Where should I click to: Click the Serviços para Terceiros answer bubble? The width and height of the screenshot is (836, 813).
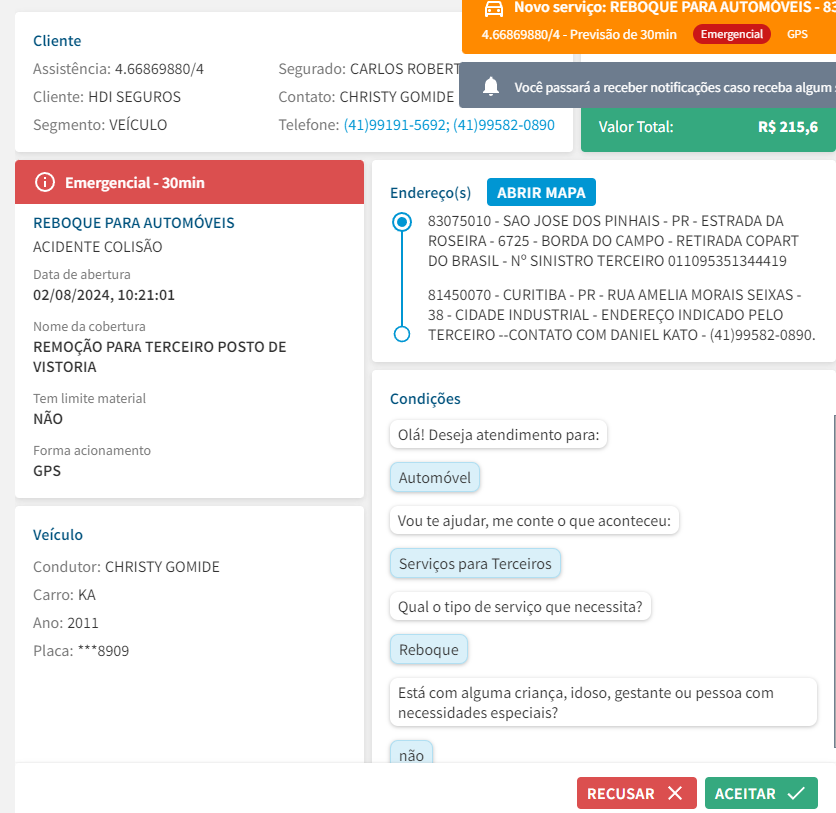(x=475, y=564)
